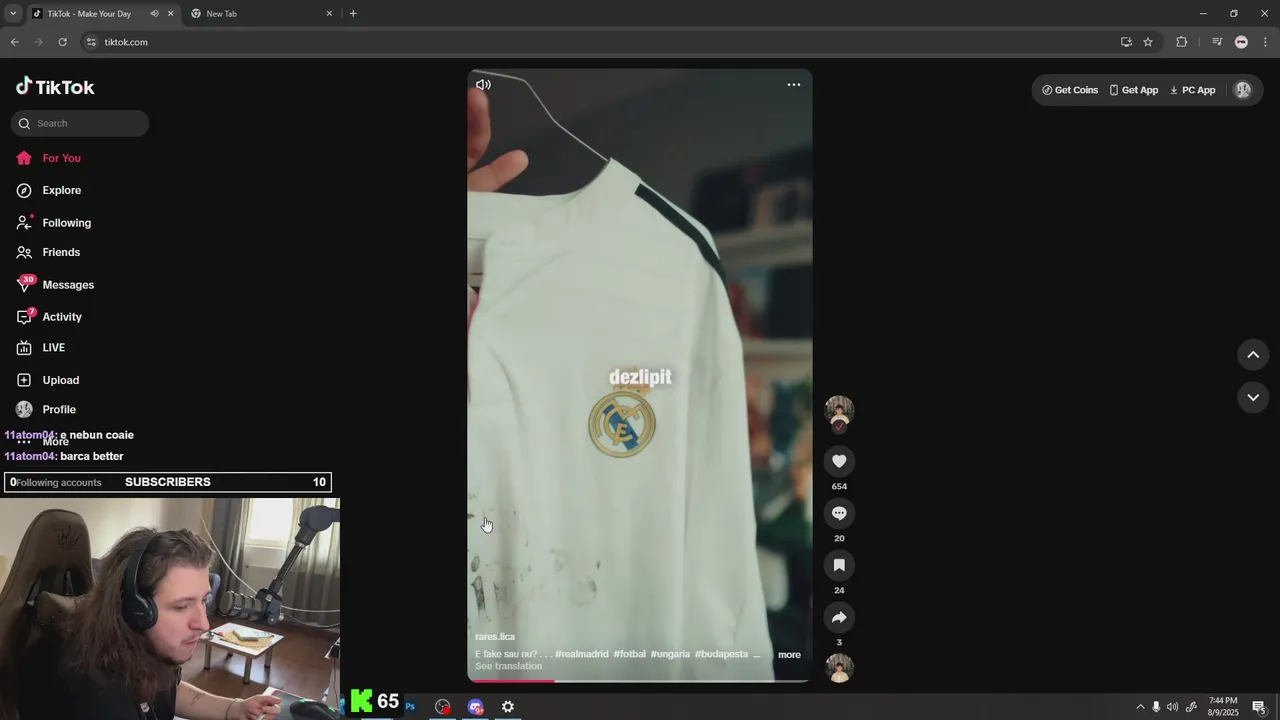
Task: Open the Discord taskbar icon
Action: tap(475, 707)
